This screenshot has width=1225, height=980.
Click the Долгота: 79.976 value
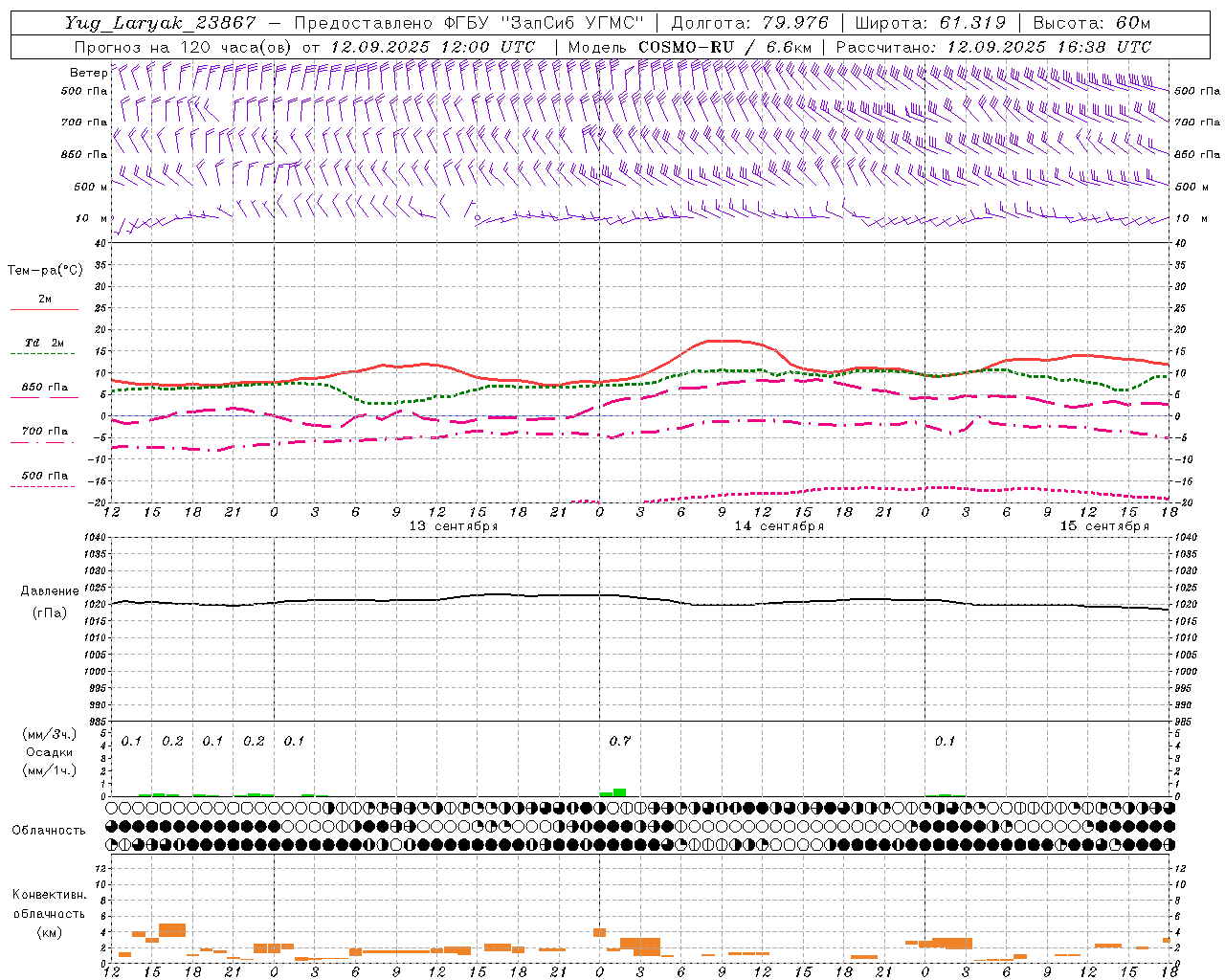click(749, 23)
